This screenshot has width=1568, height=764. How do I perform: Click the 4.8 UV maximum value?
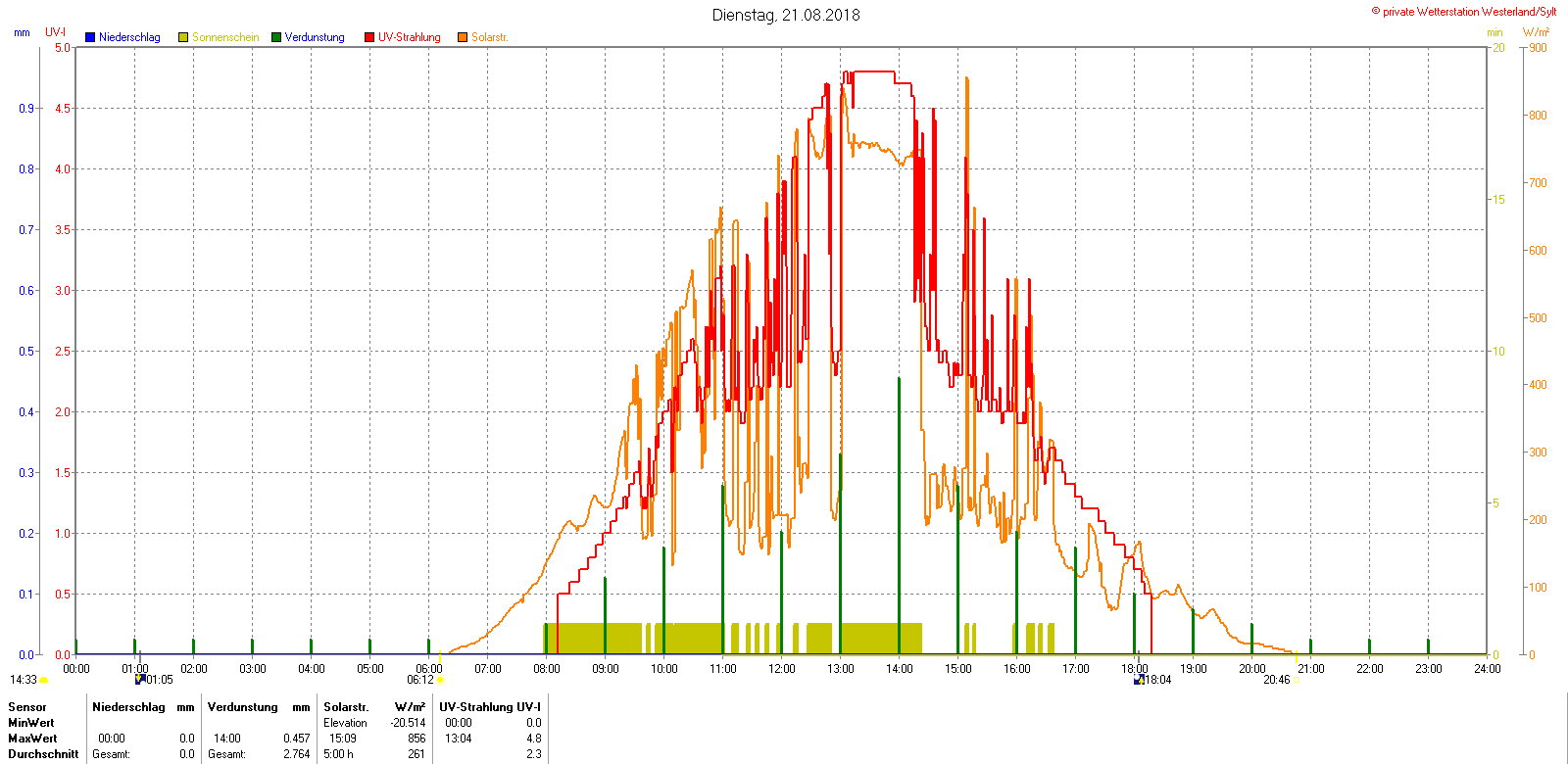tap(533, 739)
